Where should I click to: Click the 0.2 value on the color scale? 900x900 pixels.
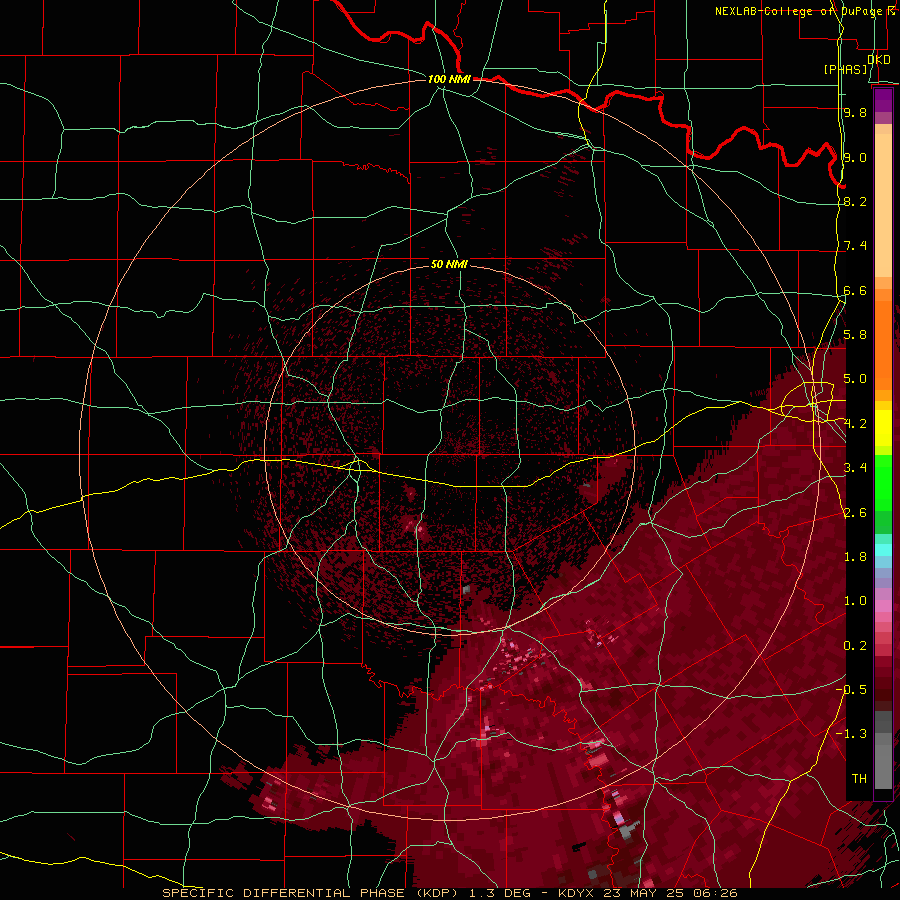coord(855,646)
